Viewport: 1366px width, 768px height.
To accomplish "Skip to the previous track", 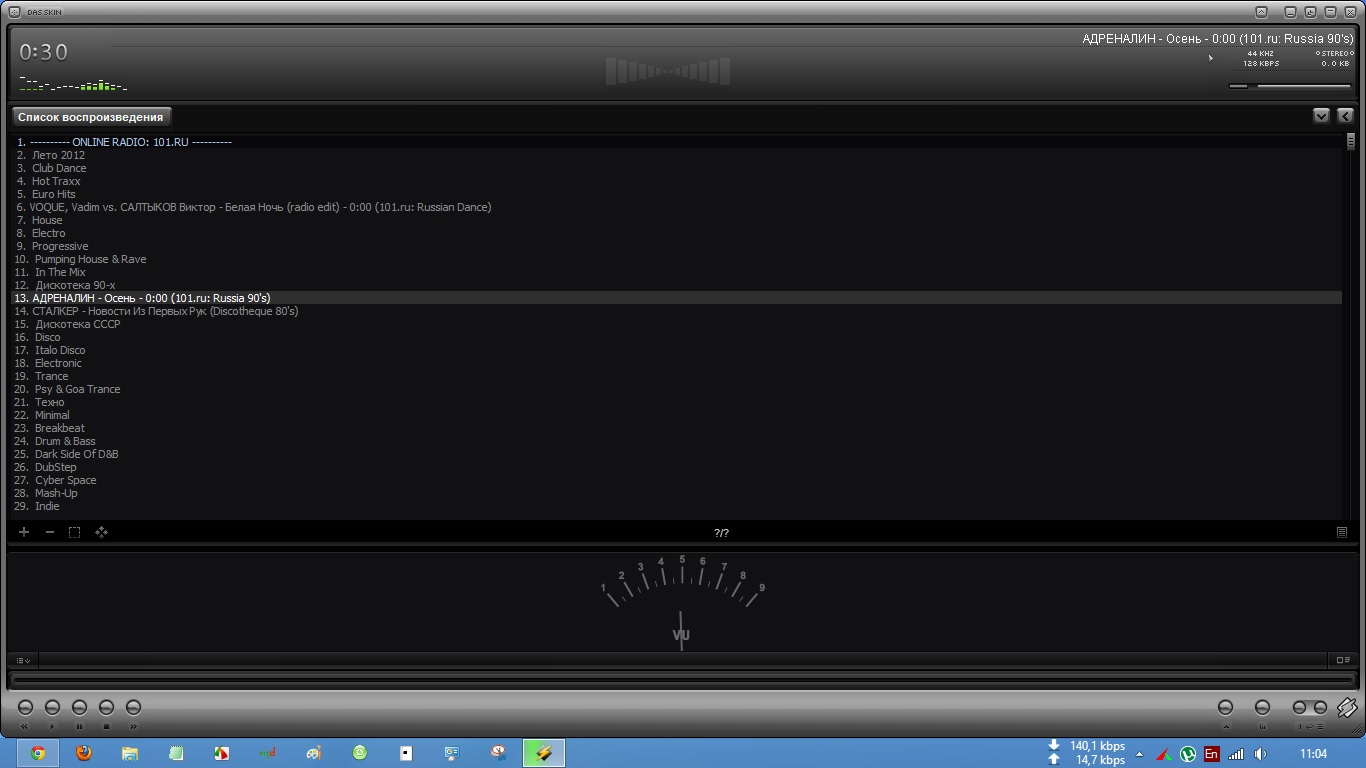I will click(x=25, y=708).
